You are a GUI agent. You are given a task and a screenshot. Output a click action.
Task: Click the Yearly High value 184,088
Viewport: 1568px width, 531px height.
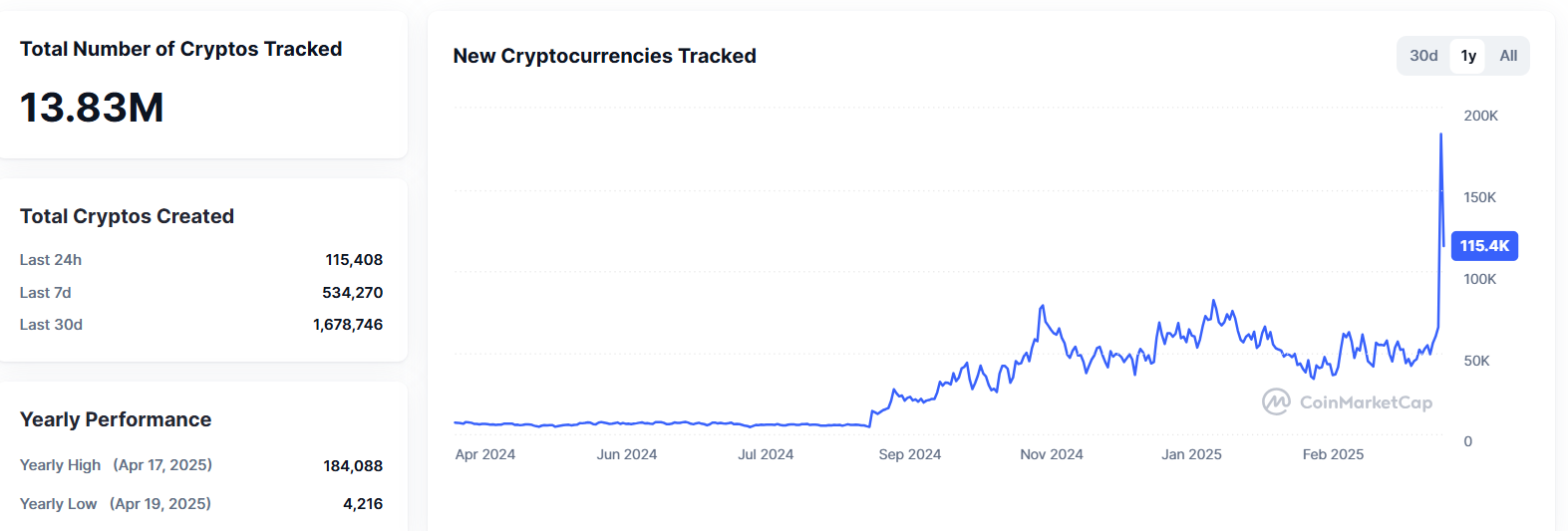point(353,466)
